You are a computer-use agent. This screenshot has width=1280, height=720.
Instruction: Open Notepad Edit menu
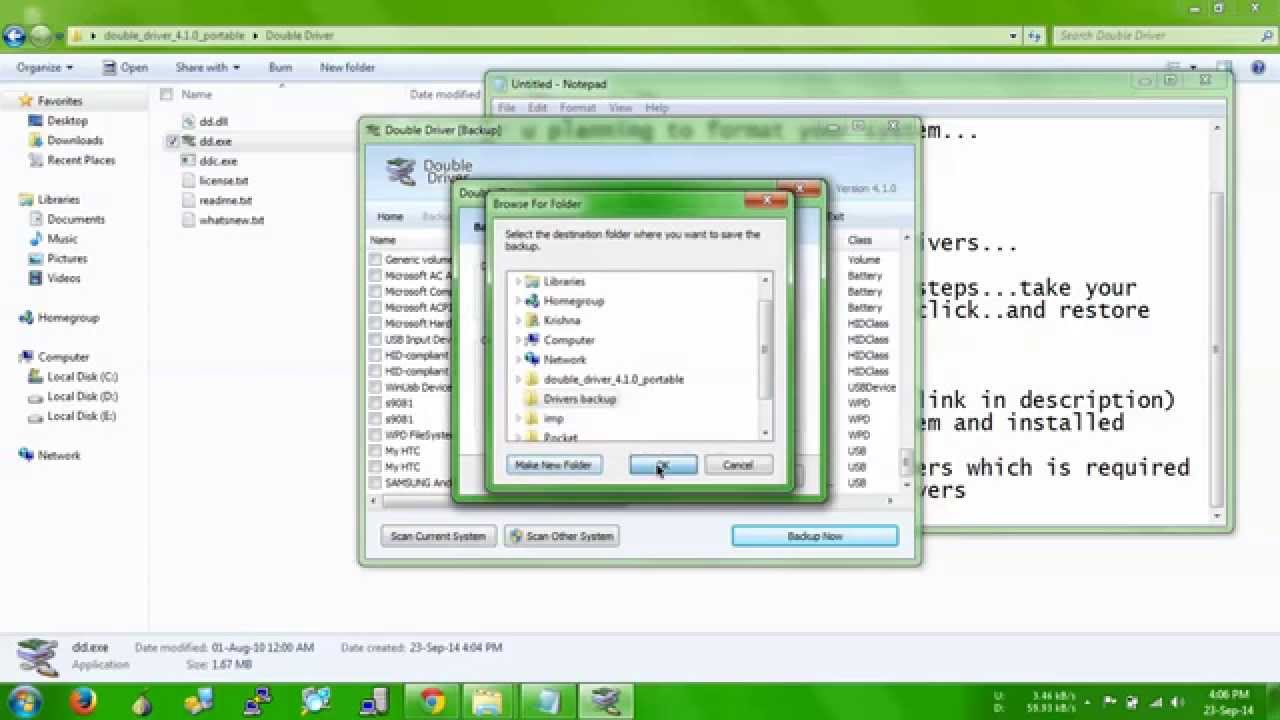538,108
